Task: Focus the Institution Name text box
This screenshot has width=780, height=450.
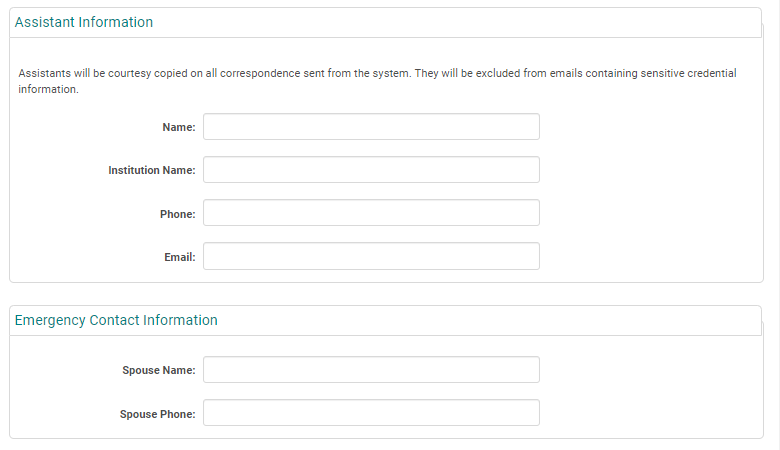Action: click(x=371, y=170)
